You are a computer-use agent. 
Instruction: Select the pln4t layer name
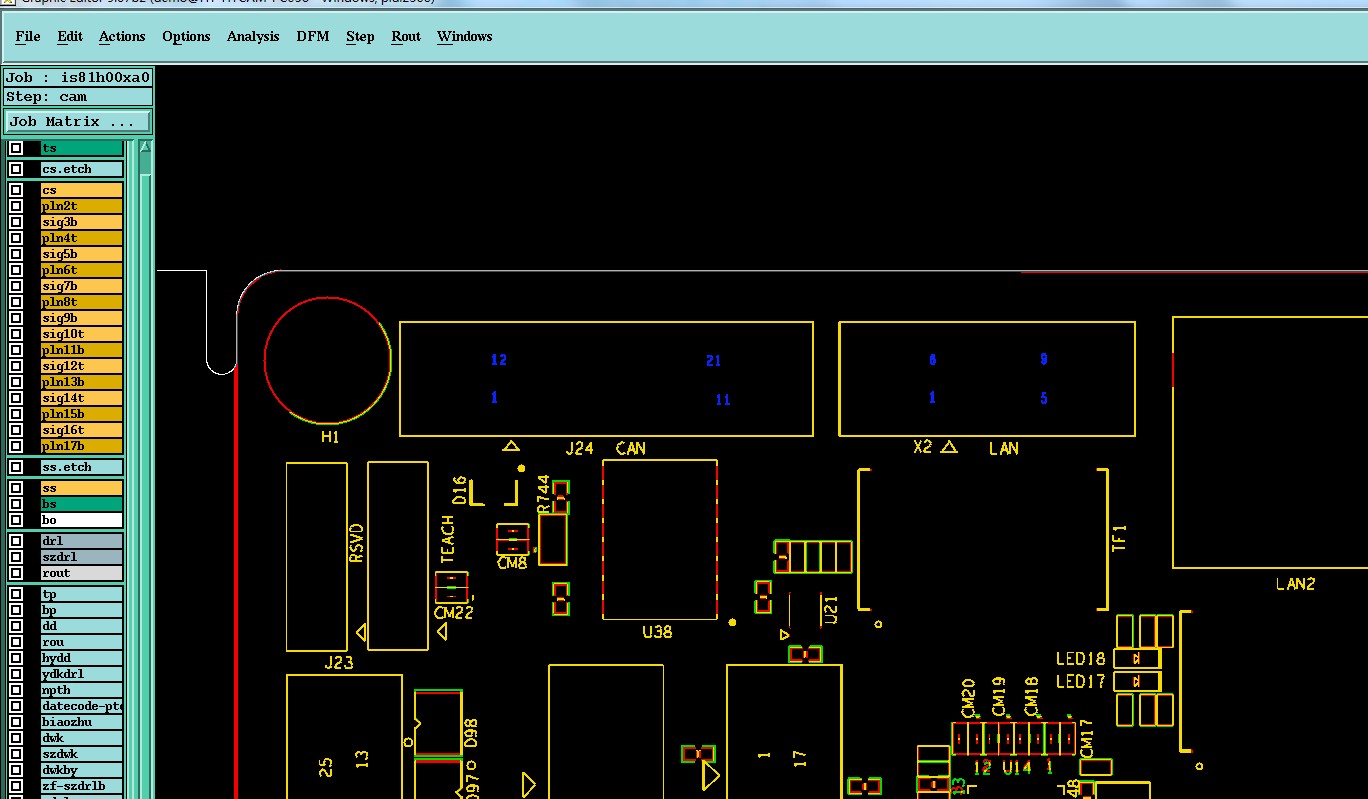pyautogui.click(x=82, y=238)
